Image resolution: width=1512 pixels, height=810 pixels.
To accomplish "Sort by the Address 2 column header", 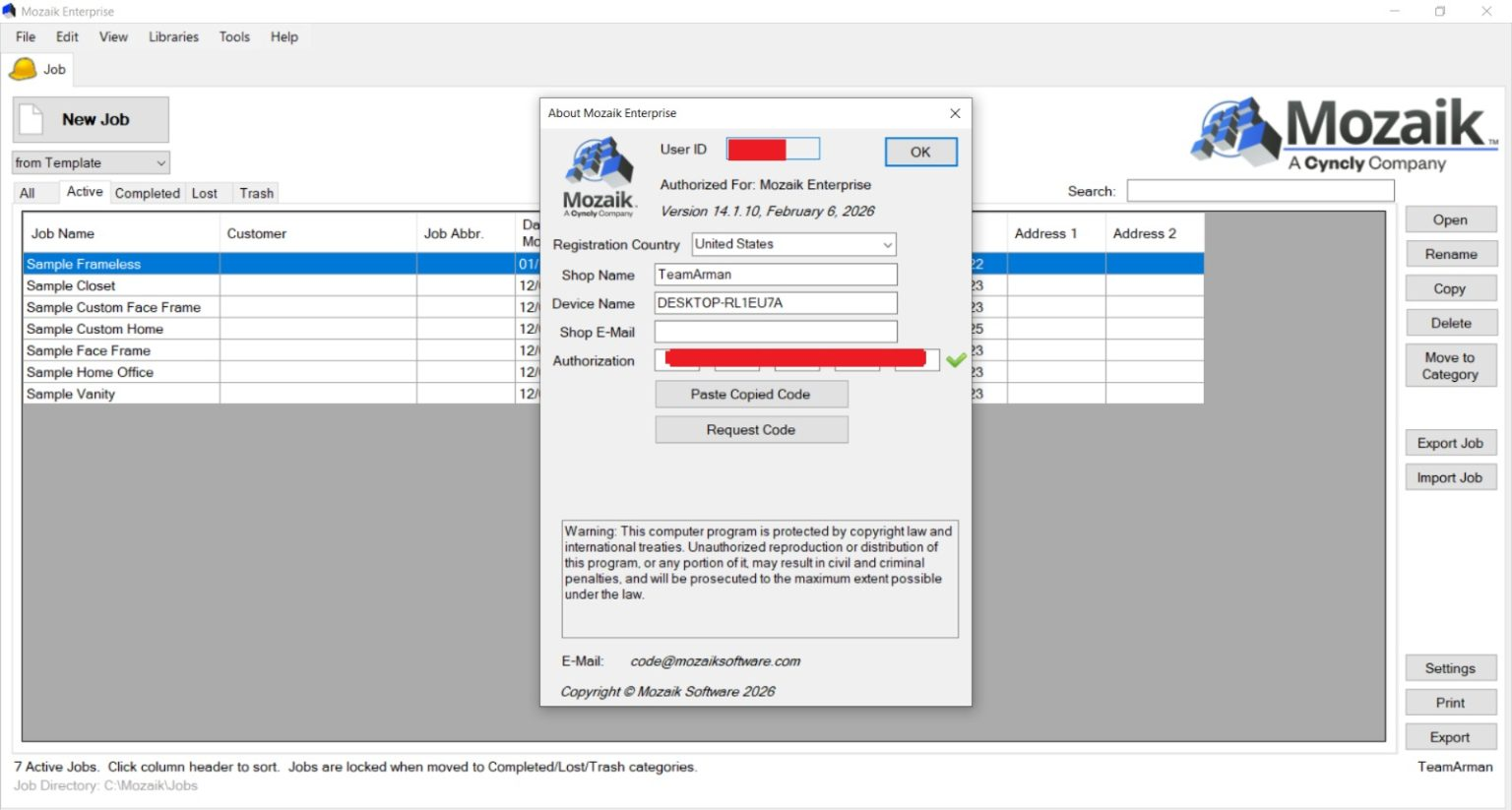I will [1155, 233].
